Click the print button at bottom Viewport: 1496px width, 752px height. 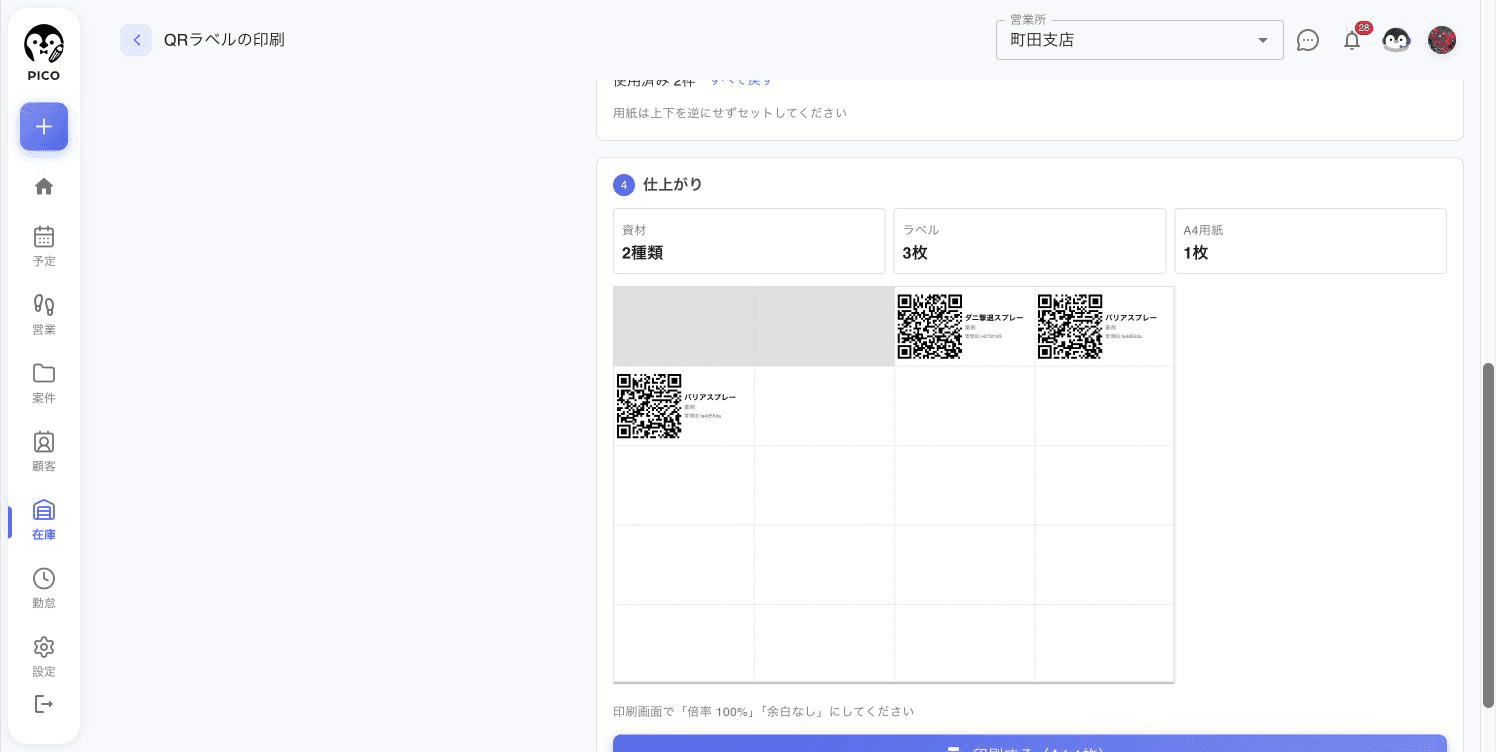pyautogui.click(x=1030, y=745)
